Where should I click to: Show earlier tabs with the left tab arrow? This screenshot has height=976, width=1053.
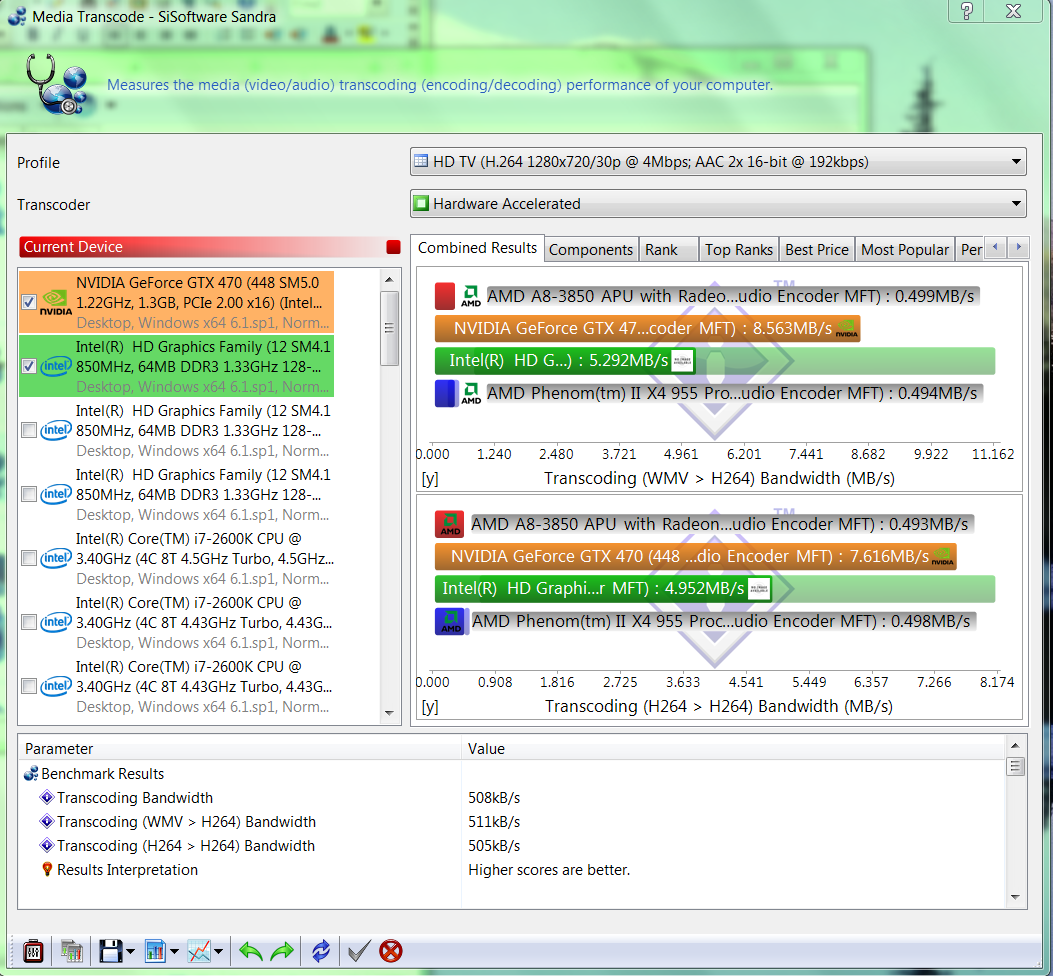tap(995, 247)
